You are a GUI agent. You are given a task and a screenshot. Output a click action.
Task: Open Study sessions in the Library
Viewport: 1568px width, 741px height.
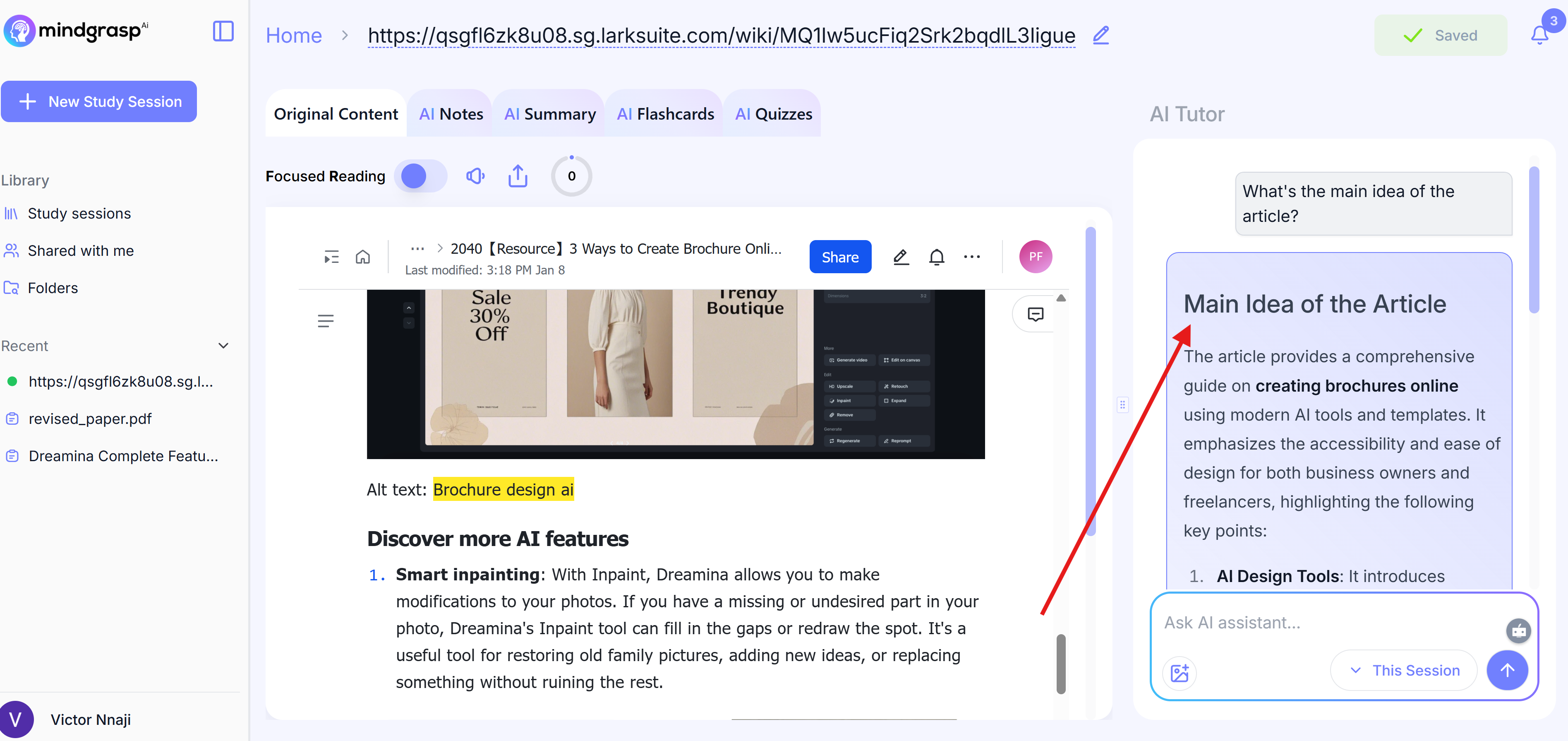79,213
